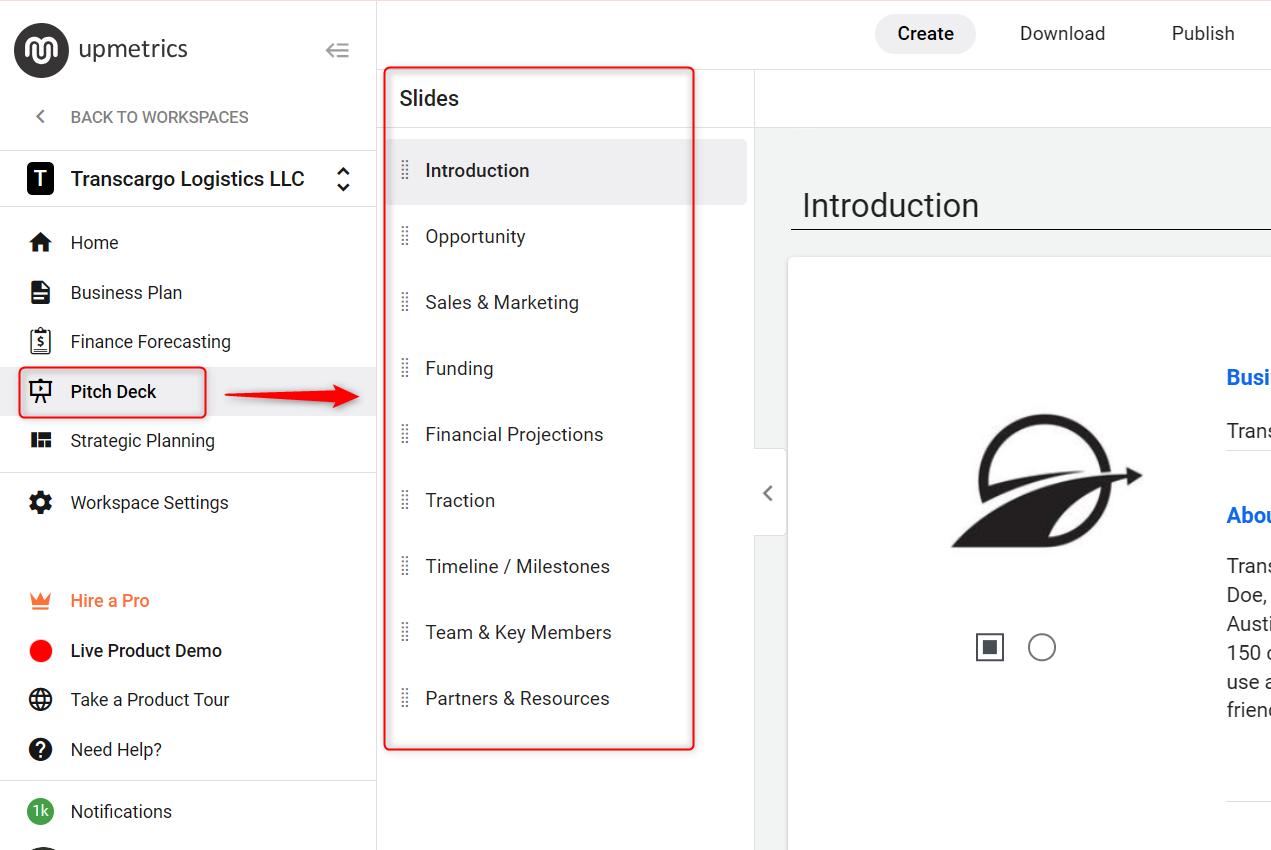Click the Workspace Settings gear icon
The width and height of the screenshot is (1271, 850).
(x=40, y=502)
